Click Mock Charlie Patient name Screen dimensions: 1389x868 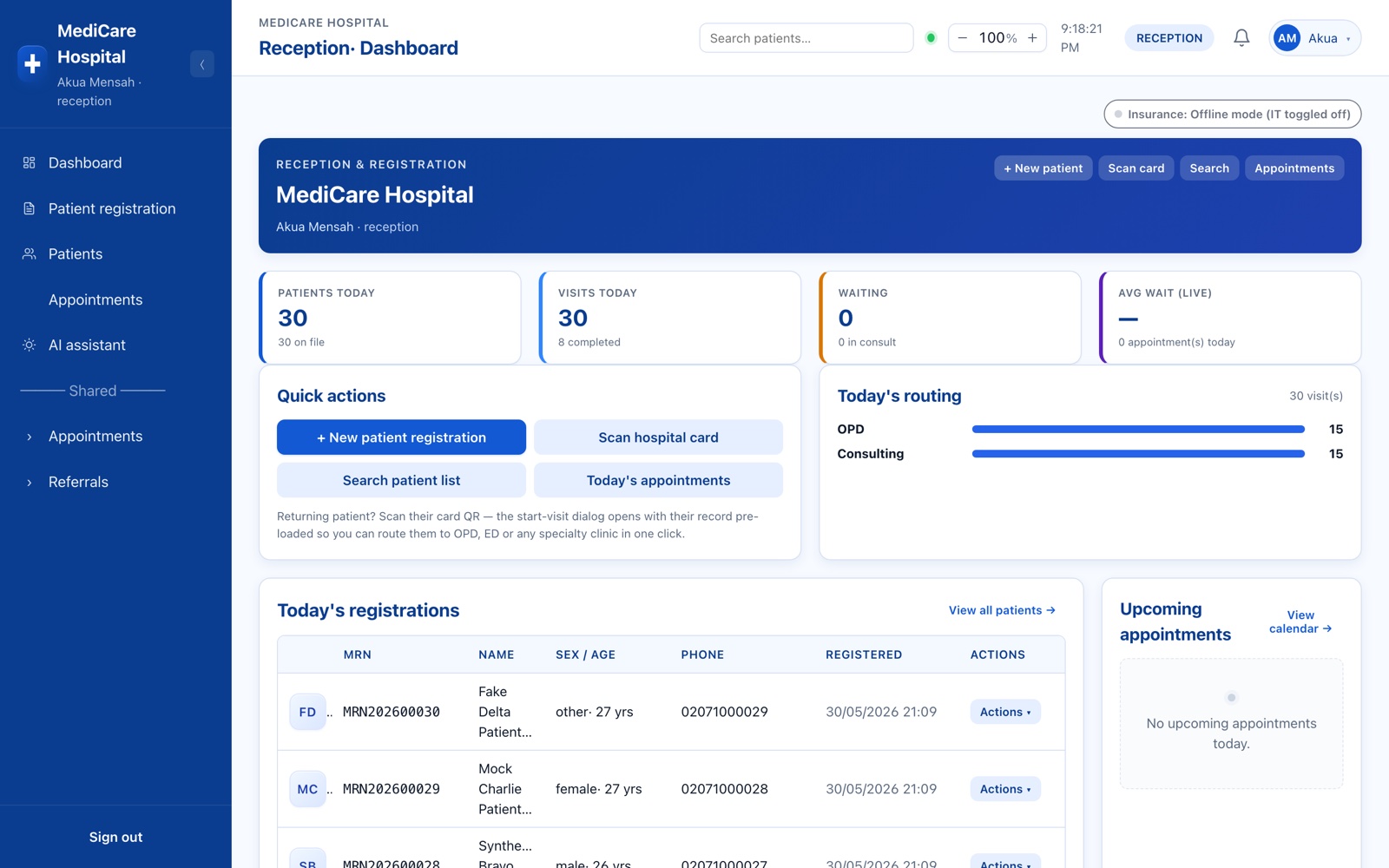pyautogui.click(x=505, y=789)
